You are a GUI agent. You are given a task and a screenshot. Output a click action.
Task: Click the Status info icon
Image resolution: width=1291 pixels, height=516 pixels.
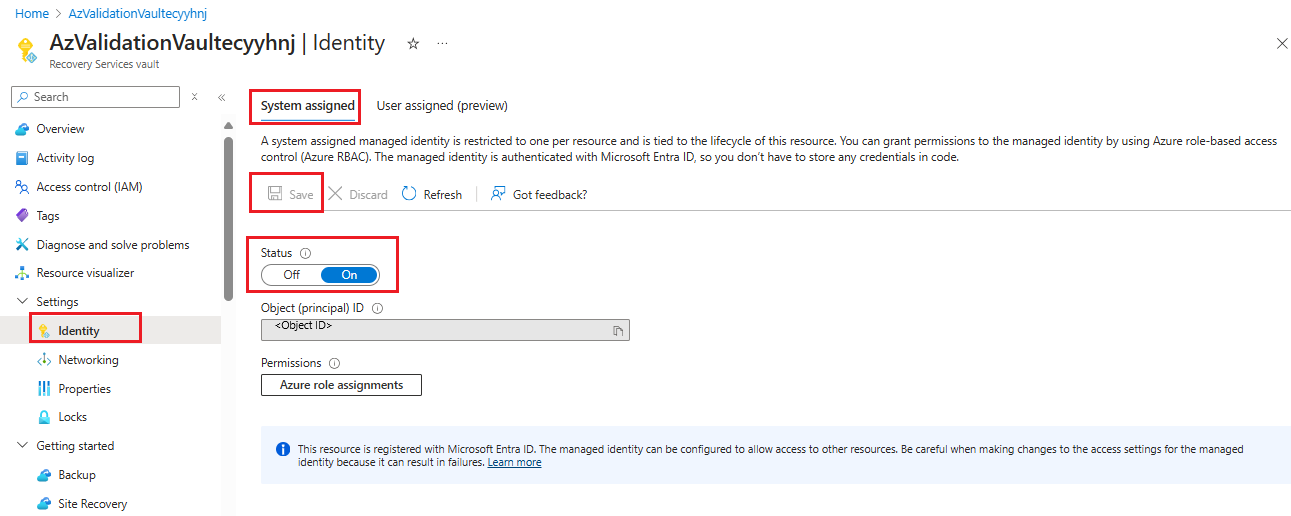point(306,254)
